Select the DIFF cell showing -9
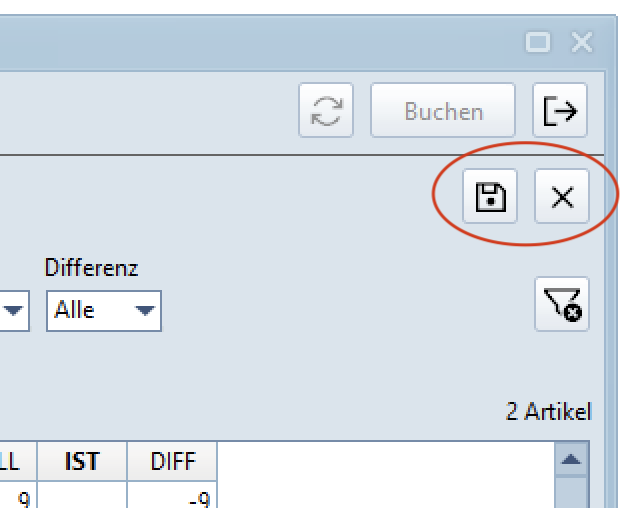Image resolution: width=630 pixels, height=508 pixels. point(172,497)
